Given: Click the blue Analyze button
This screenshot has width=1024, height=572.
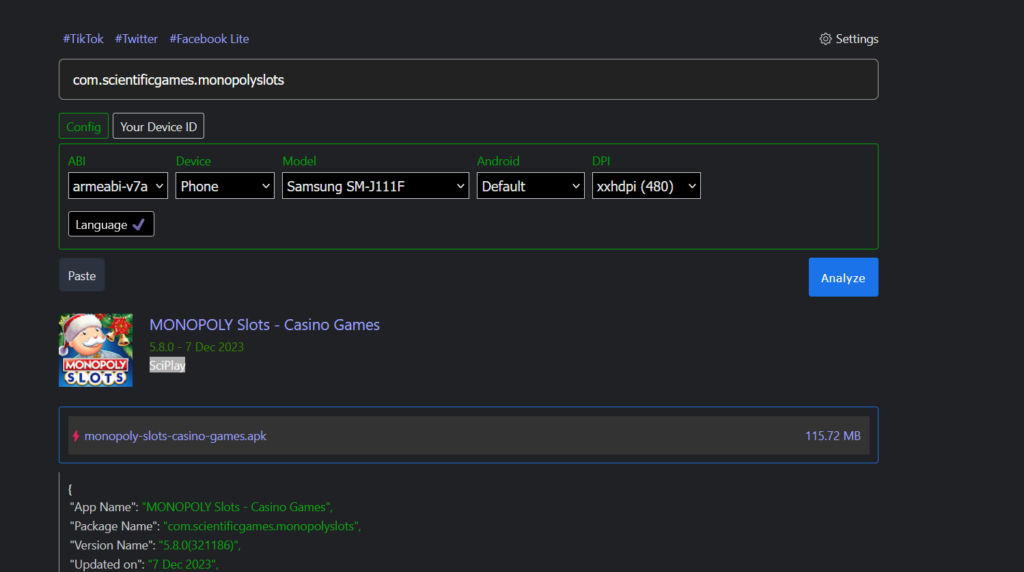Looking at the screenshot, I should pos(843,278).
